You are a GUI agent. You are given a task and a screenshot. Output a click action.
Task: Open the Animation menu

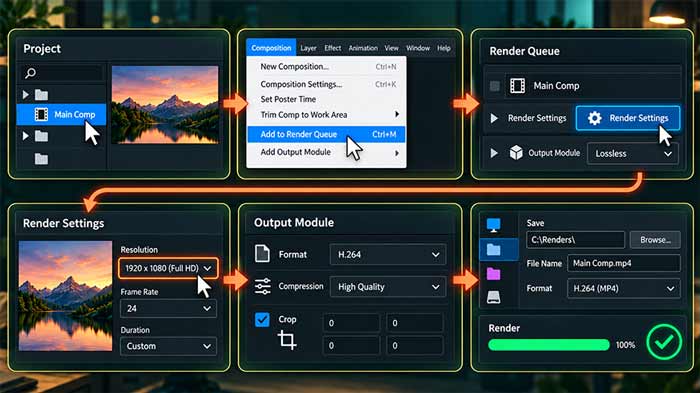click(363, 48)
